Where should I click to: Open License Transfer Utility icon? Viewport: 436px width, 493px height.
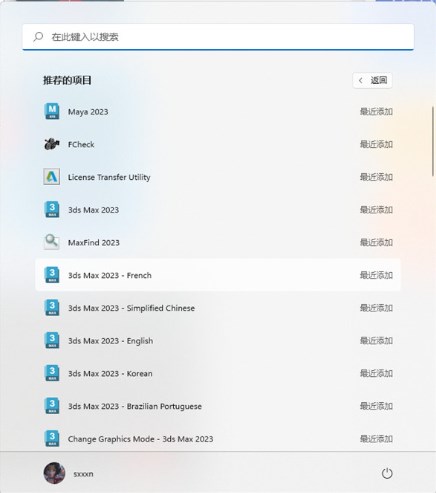coord(52,177)
